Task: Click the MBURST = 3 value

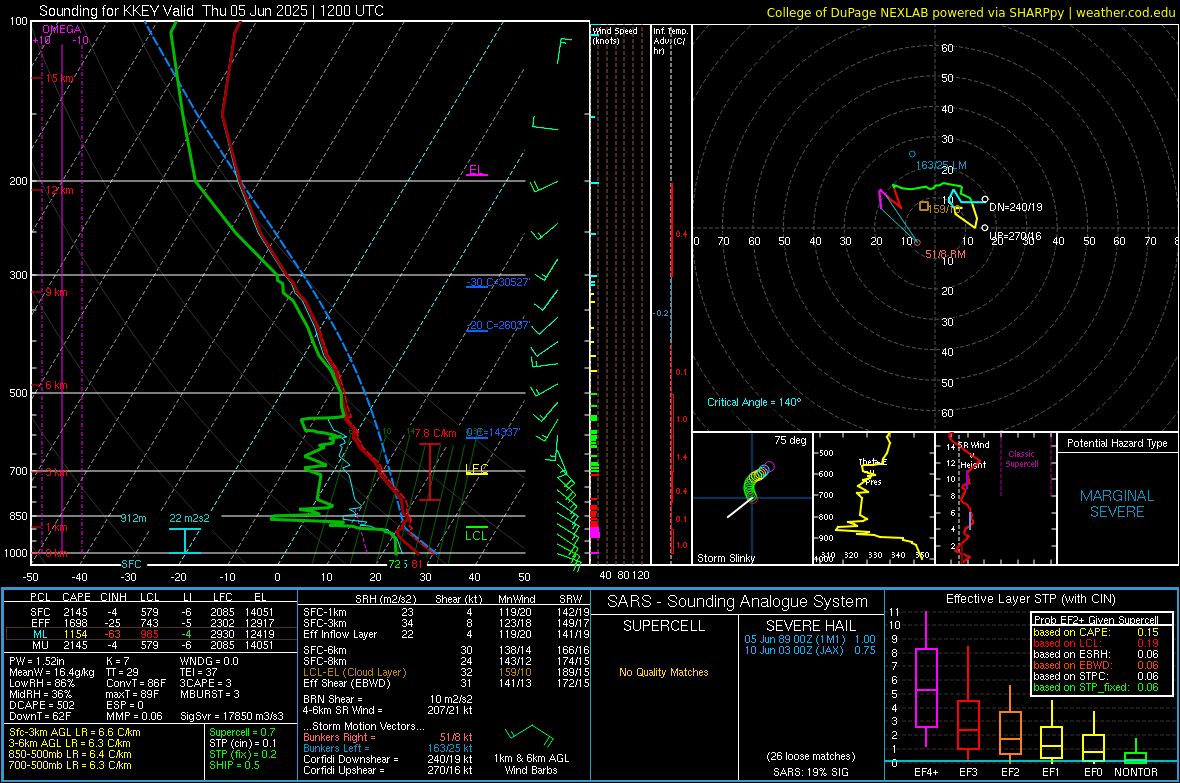Action: point(210,694)
